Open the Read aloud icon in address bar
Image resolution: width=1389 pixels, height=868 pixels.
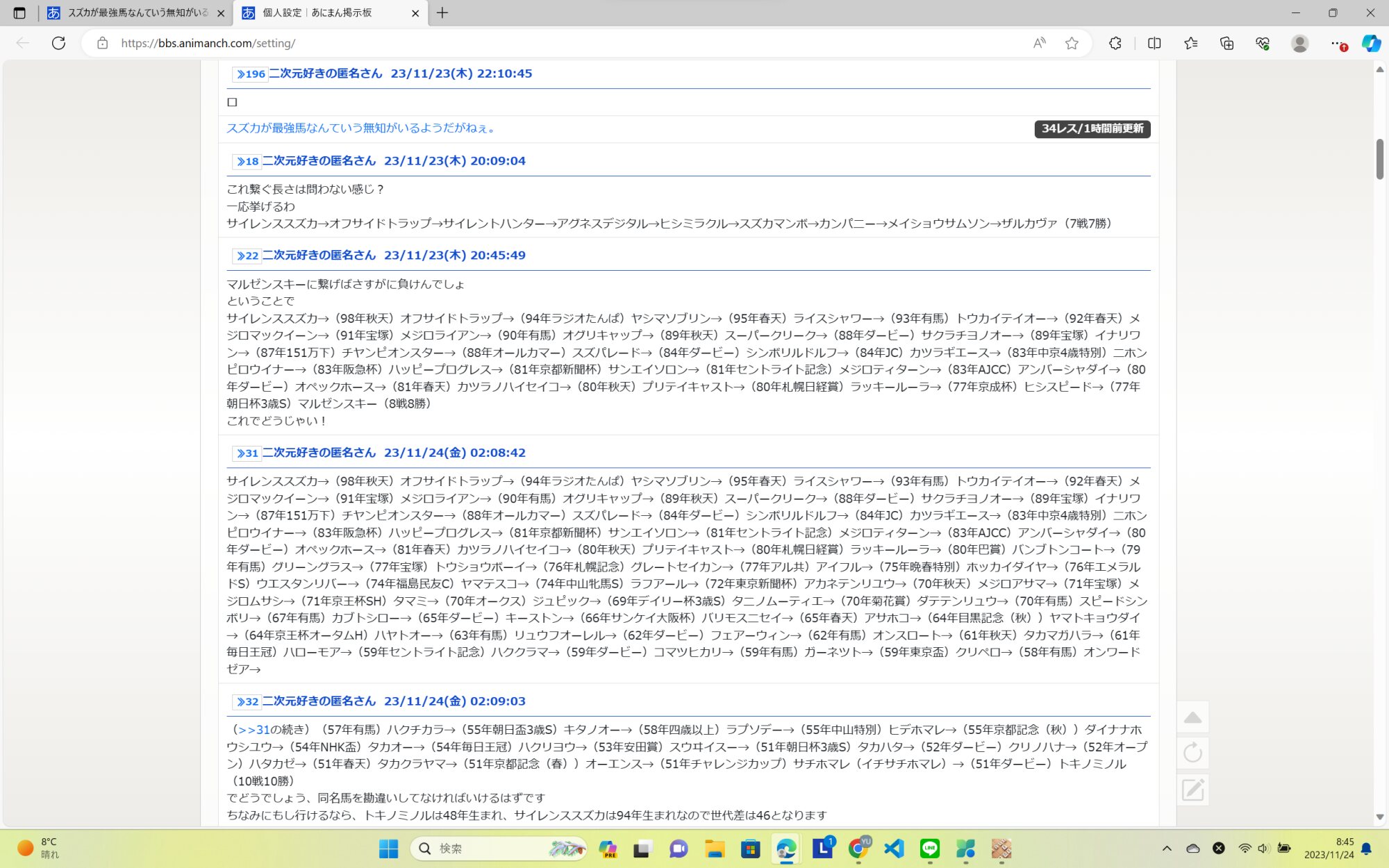pos(1039,43)
